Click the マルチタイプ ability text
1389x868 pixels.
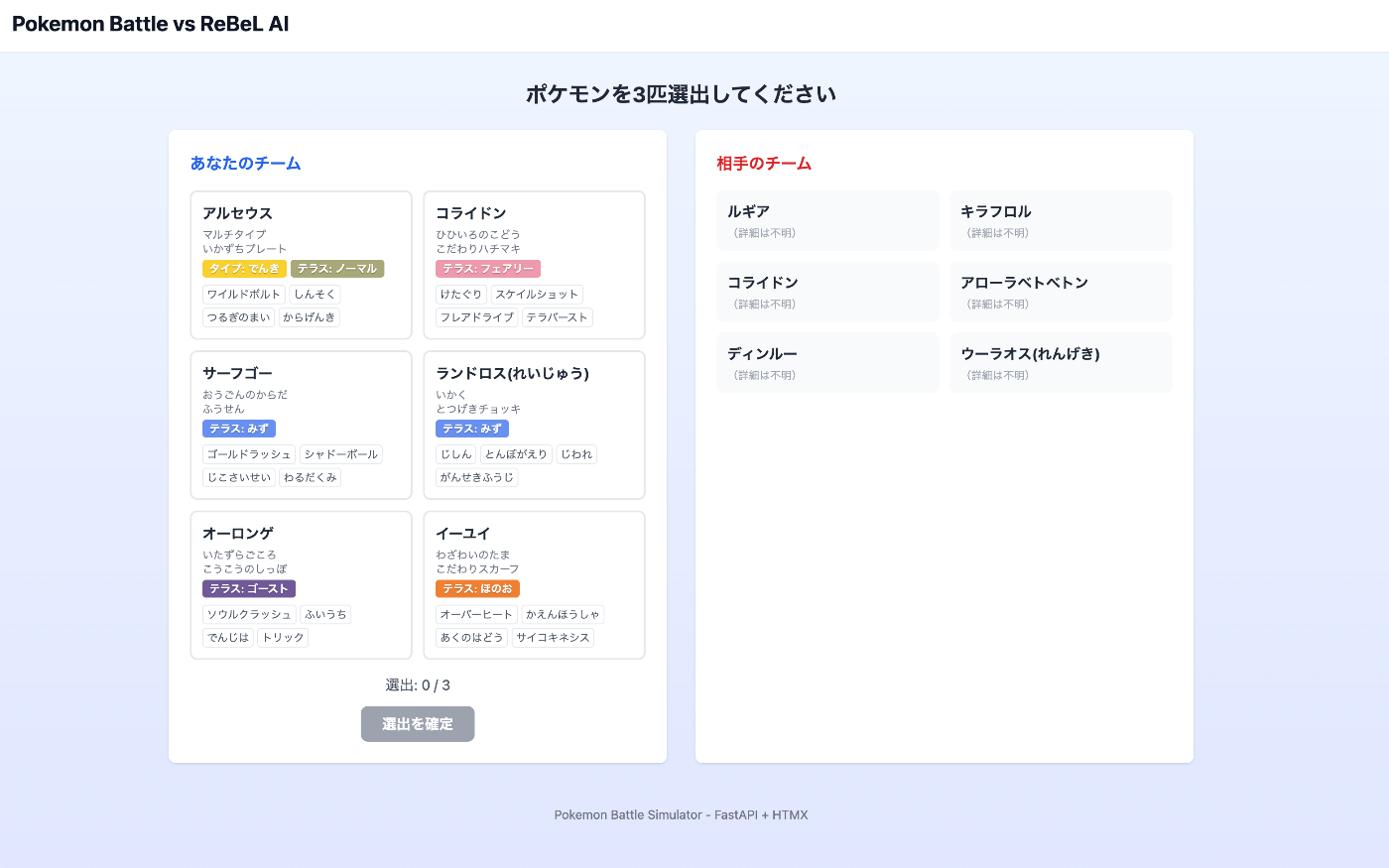[234, 235]
